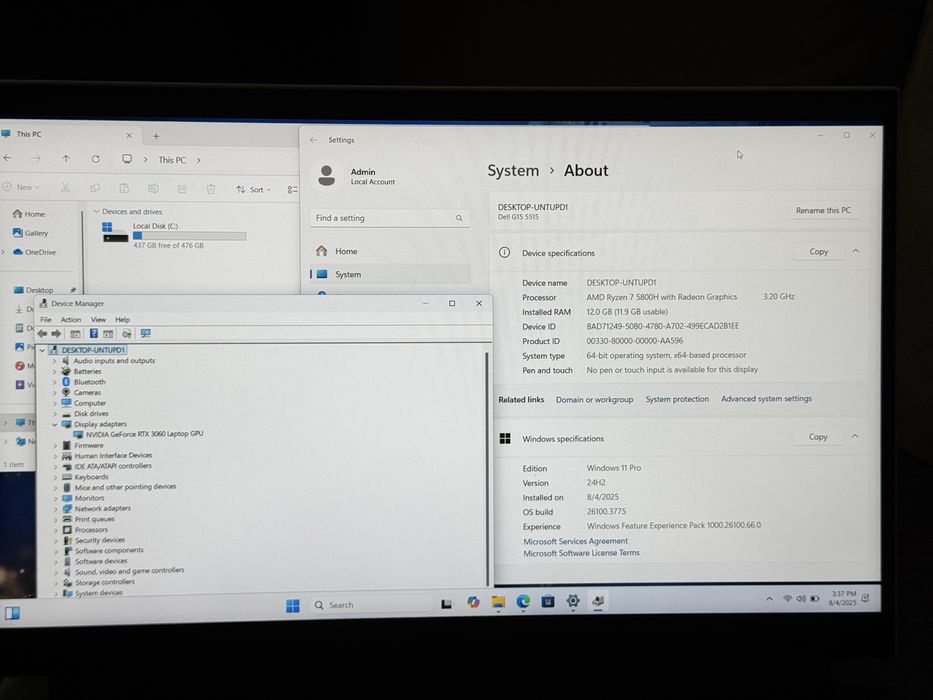Copy Windows specifications
Image resolution: width=933 pixels, height=700 pixels.
click(818, 437)
